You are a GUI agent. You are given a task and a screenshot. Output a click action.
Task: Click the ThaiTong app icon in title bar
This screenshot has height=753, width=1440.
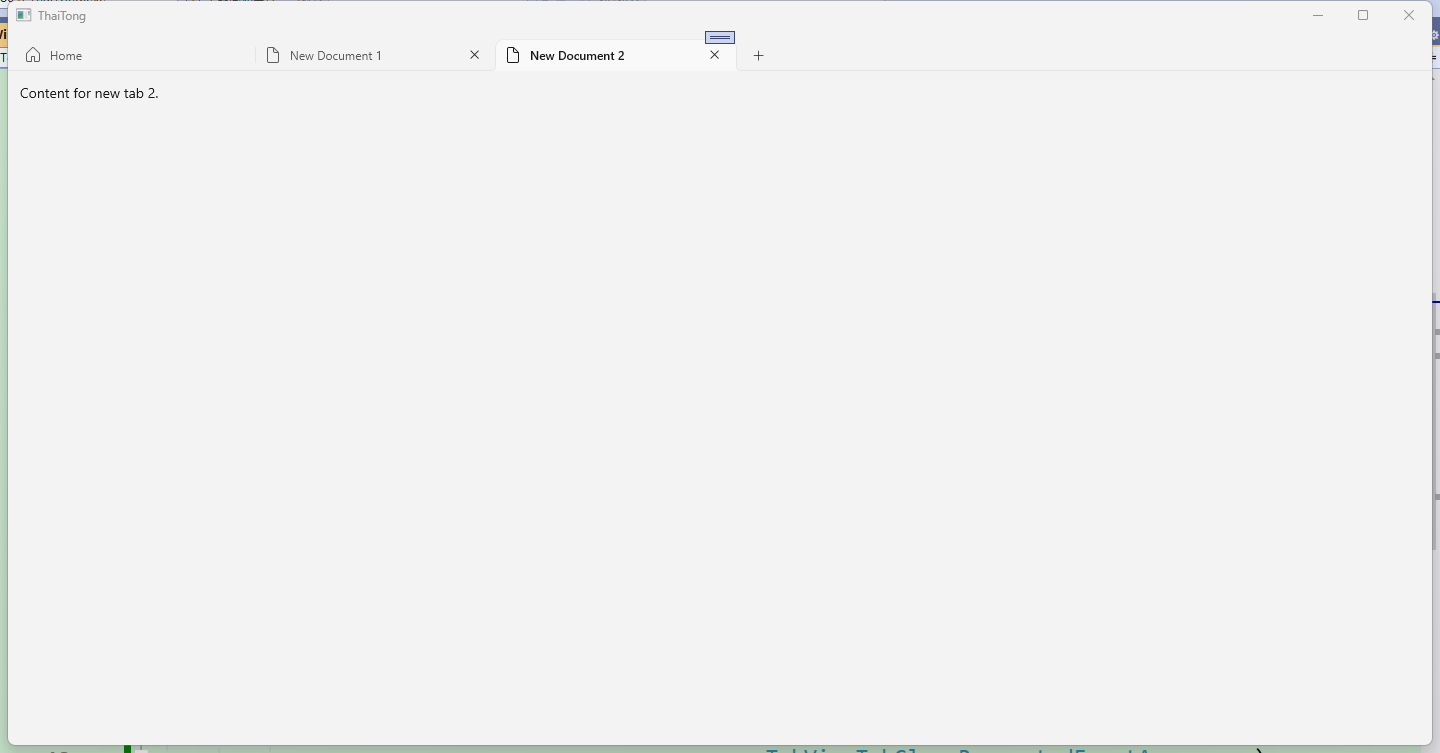(24, 15)
